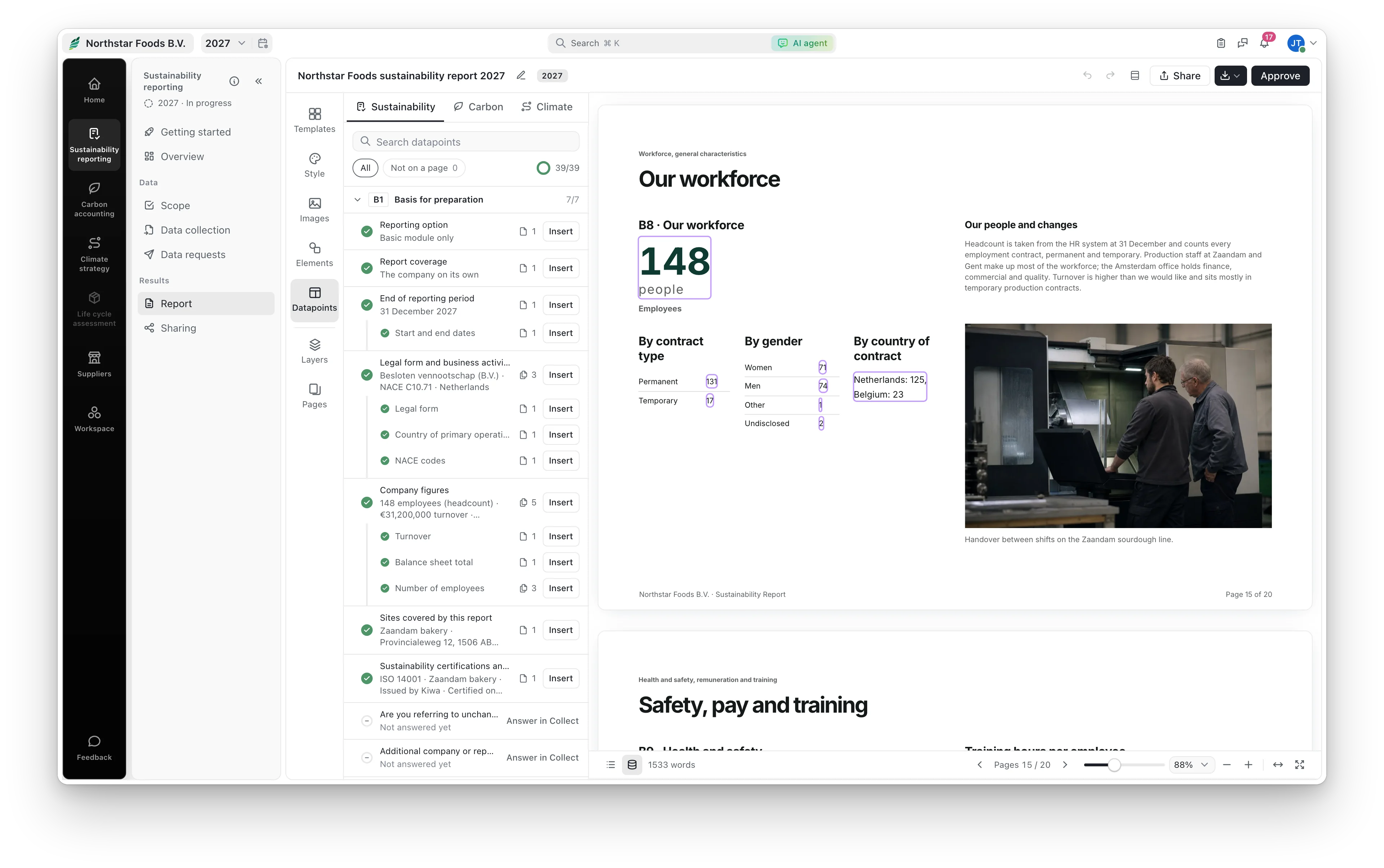Collapse the B1 Basis for preparation section
The image size is (1384, 868).
coord(357,199)
